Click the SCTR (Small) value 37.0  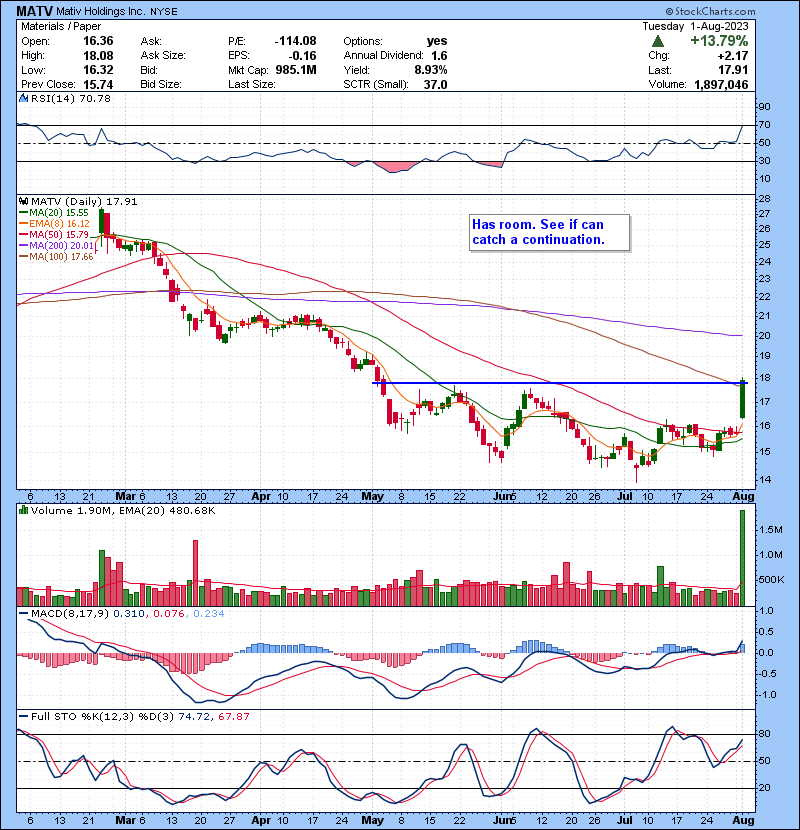(x=435, y=84)
